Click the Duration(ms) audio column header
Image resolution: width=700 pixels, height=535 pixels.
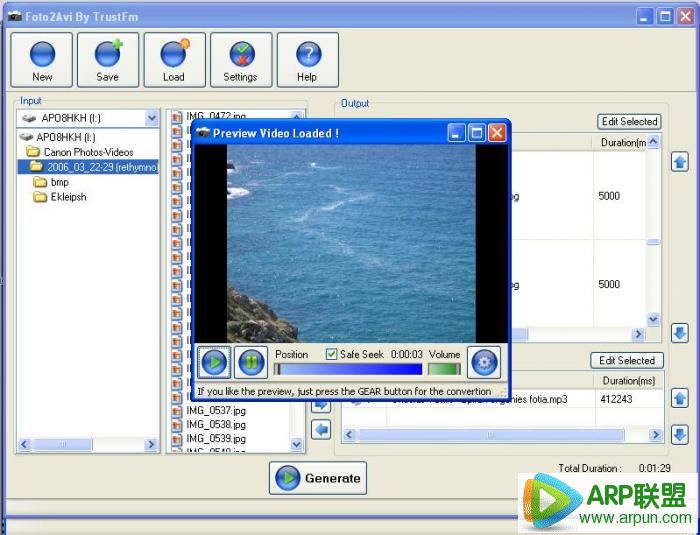tap(629, 381)
